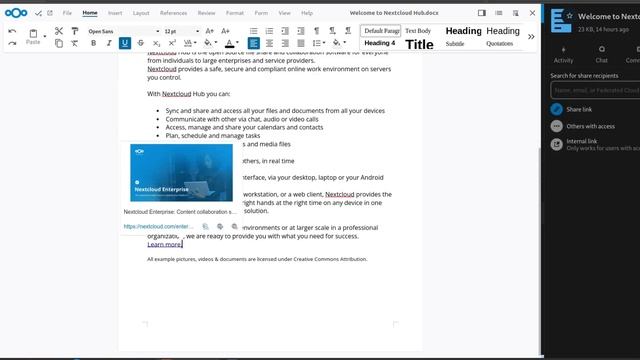Open the Activity tab in sidebar
The width and height of the screenshot is (640, 360).
click(x=563, y=55)
